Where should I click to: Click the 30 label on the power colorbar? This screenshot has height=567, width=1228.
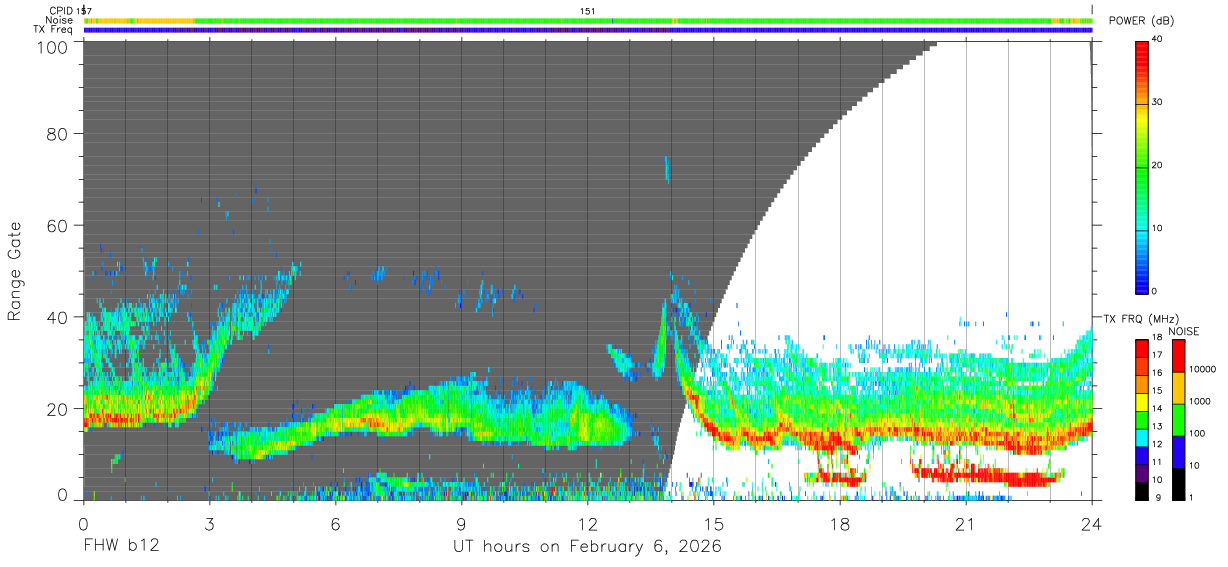[x=1157, y=102]
